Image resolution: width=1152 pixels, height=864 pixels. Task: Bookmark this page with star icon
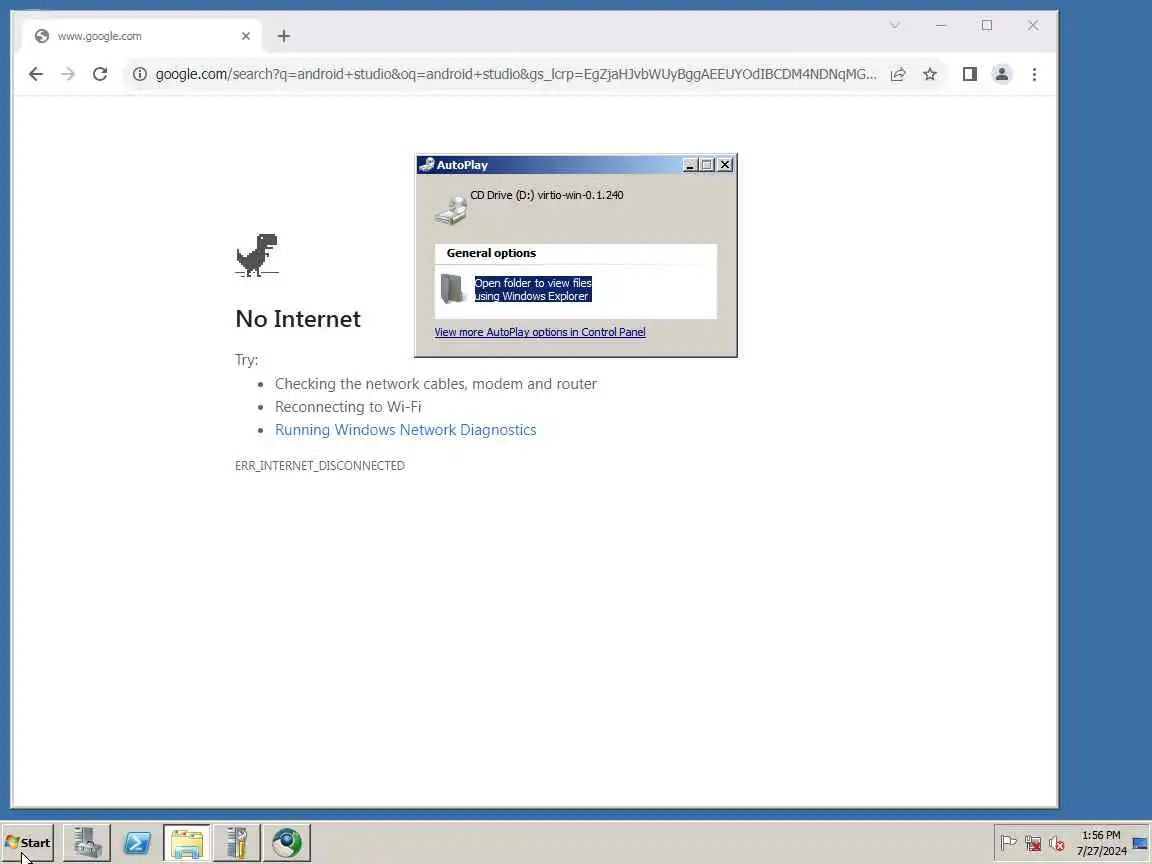tap(930, 74)
